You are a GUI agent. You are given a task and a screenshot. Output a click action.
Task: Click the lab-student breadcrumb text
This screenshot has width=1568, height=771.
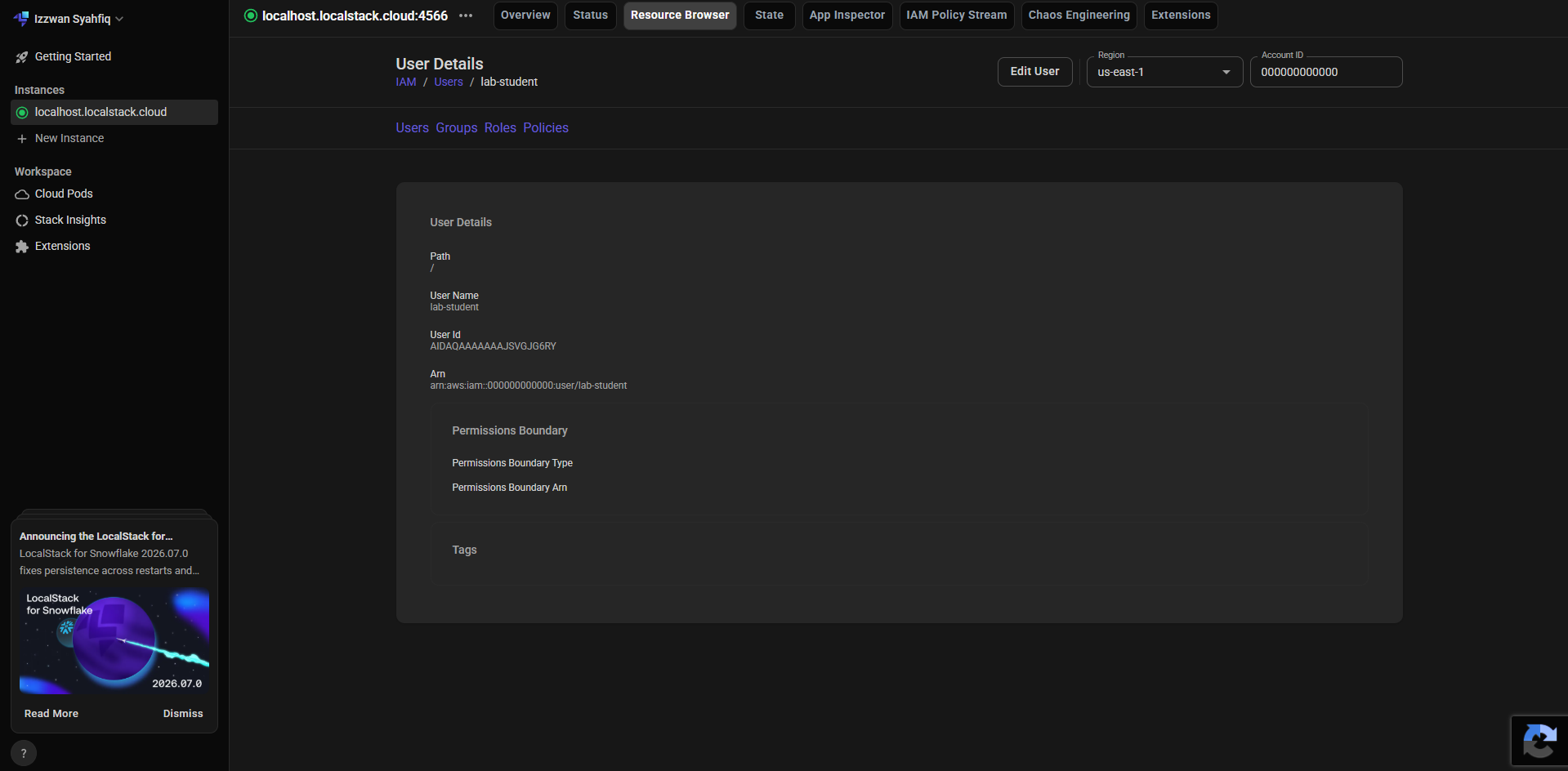(x=509, y=82)
